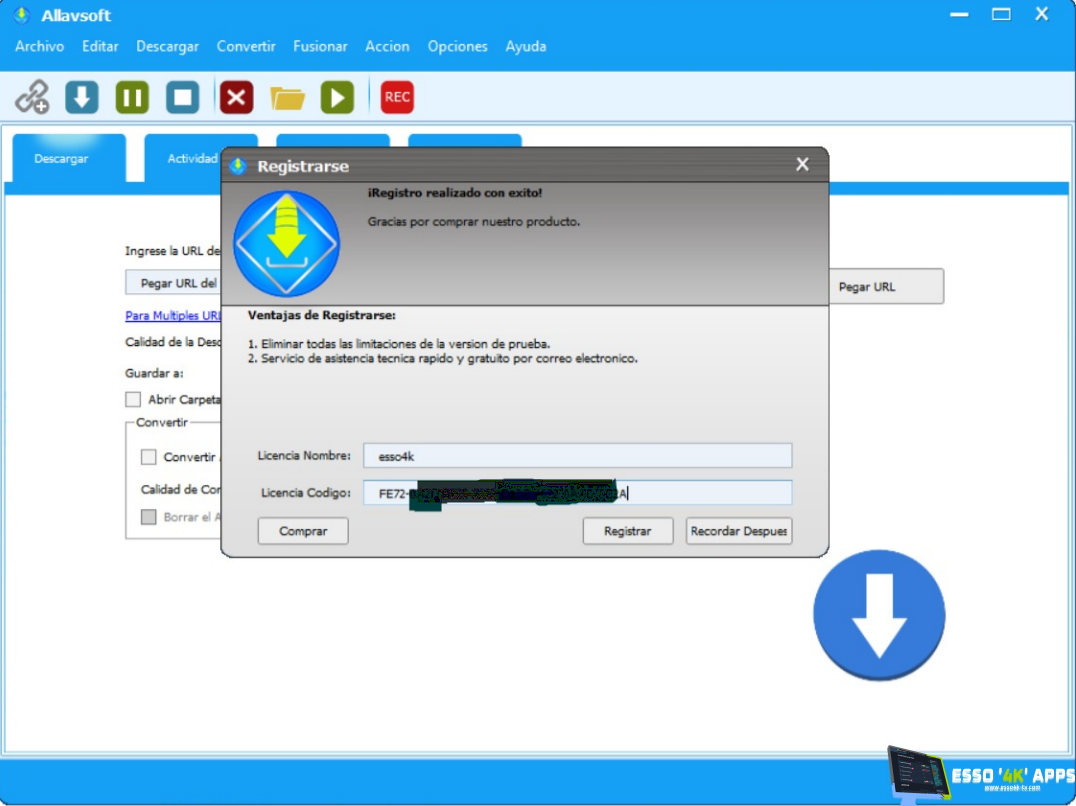Click the large blue download circle button
The image size is (1076, 806).
tap(878, 615)
